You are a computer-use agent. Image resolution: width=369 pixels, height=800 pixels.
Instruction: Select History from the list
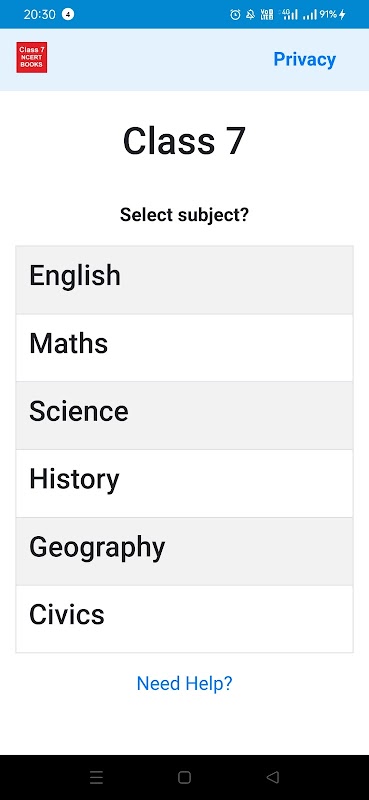(184, 483)
